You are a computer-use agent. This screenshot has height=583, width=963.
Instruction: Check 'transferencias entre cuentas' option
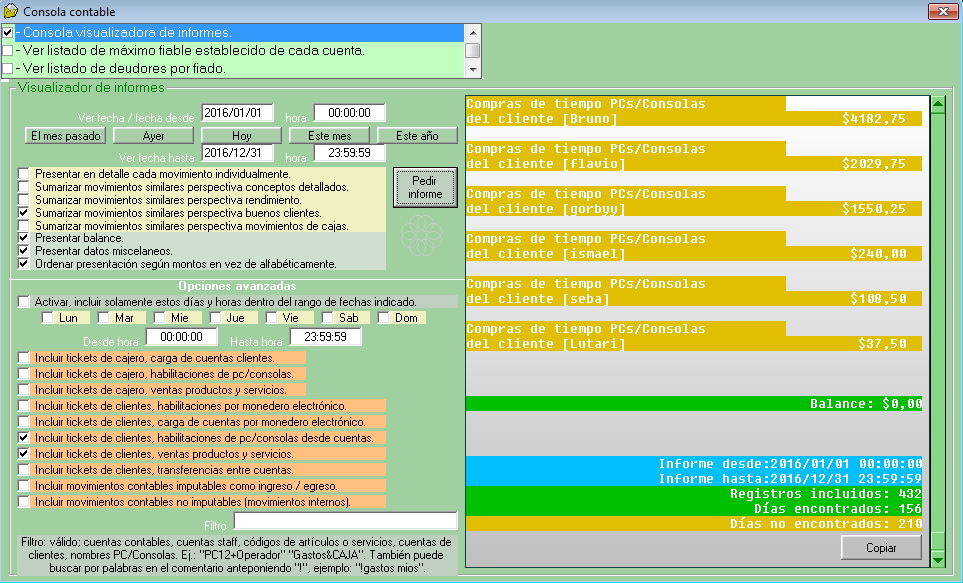(x=23, y=469)
